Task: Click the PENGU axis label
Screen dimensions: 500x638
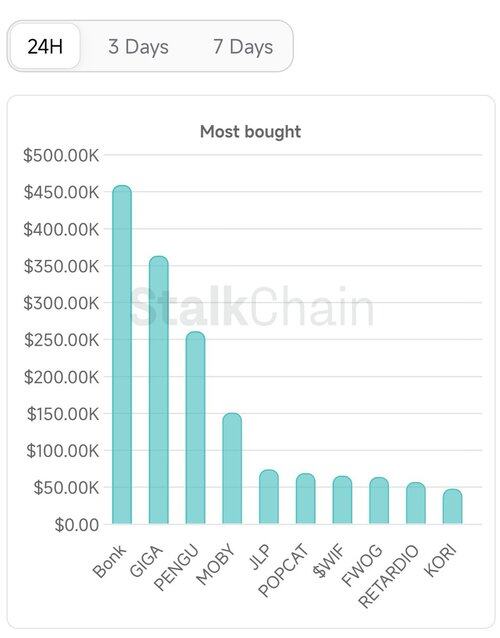Action: point(177,567)
